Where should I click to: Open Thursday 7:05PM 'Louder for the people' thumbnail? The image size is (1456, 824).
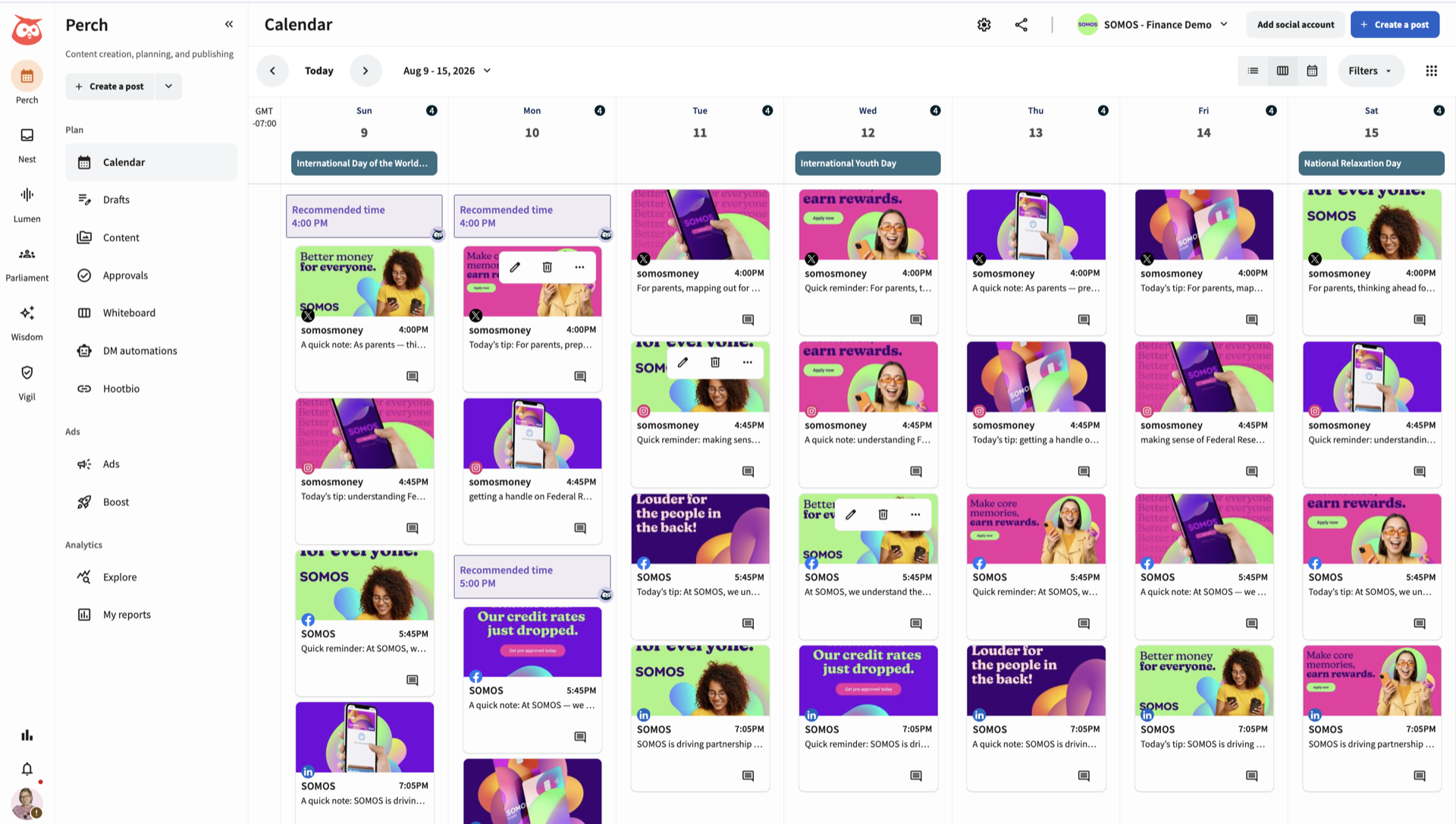coord(1035,681)
